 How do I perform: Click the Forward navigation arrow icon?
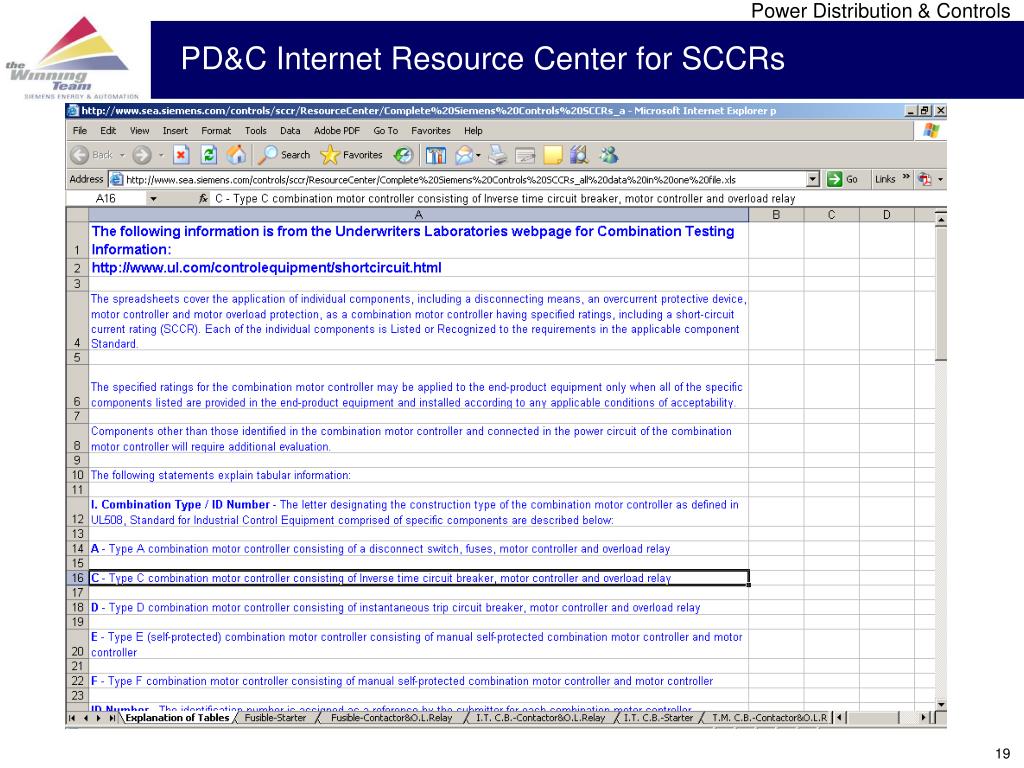[142, 155]
